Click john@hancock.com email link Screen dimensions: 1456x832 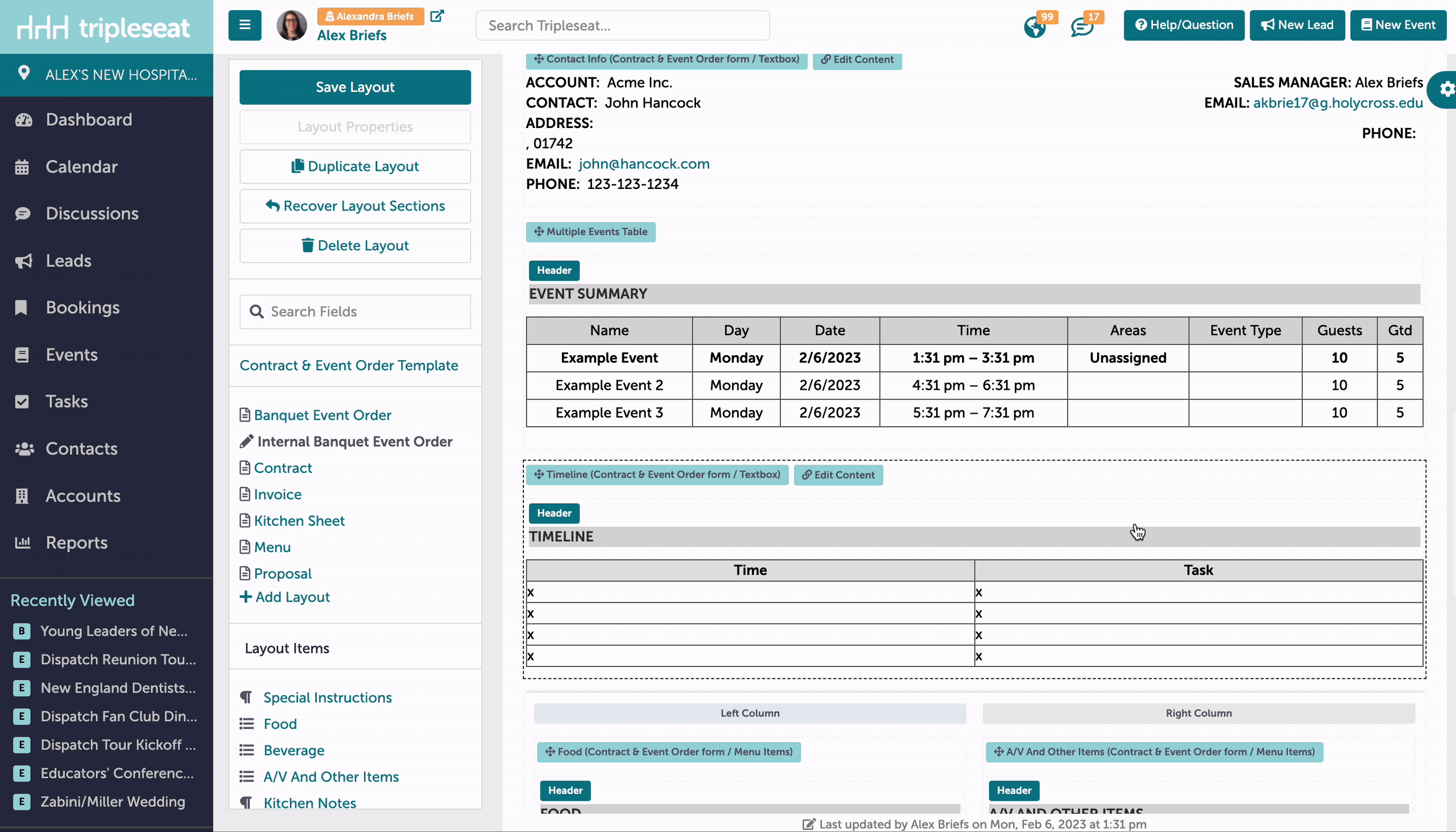644,164
